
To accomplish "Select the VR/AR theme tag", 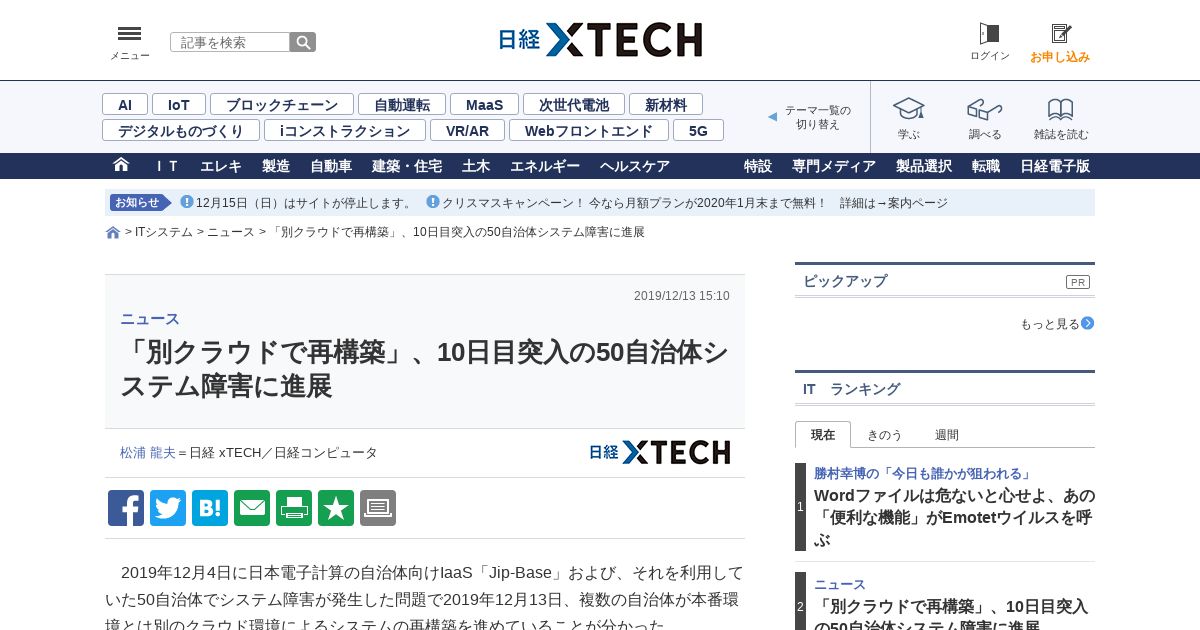I will coord(468,130).
